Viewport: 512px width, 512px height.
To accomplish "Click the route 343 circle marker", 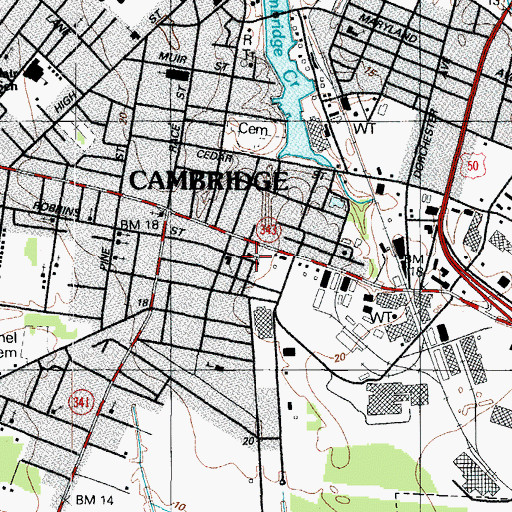I will 268,230.
